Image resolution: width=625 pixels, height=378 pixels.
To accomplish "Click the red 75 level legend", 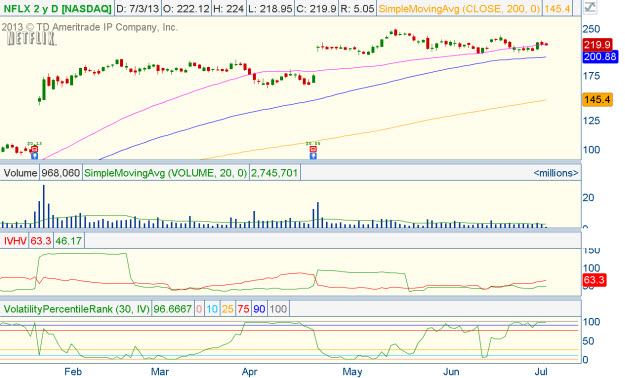I will coord(243,309).
